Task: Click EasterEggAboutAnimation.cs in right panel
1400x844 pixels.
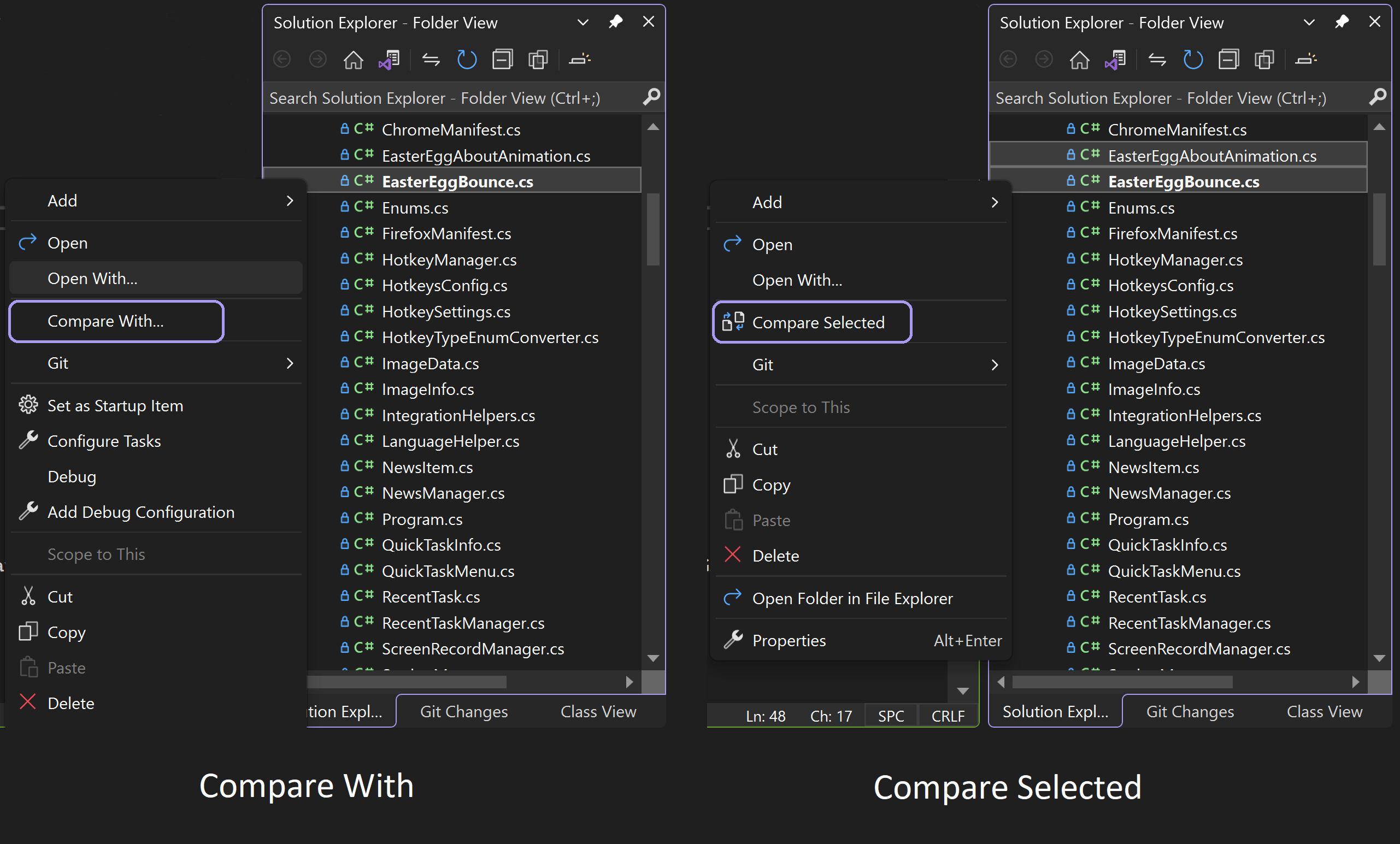Action: [1212, 155]
